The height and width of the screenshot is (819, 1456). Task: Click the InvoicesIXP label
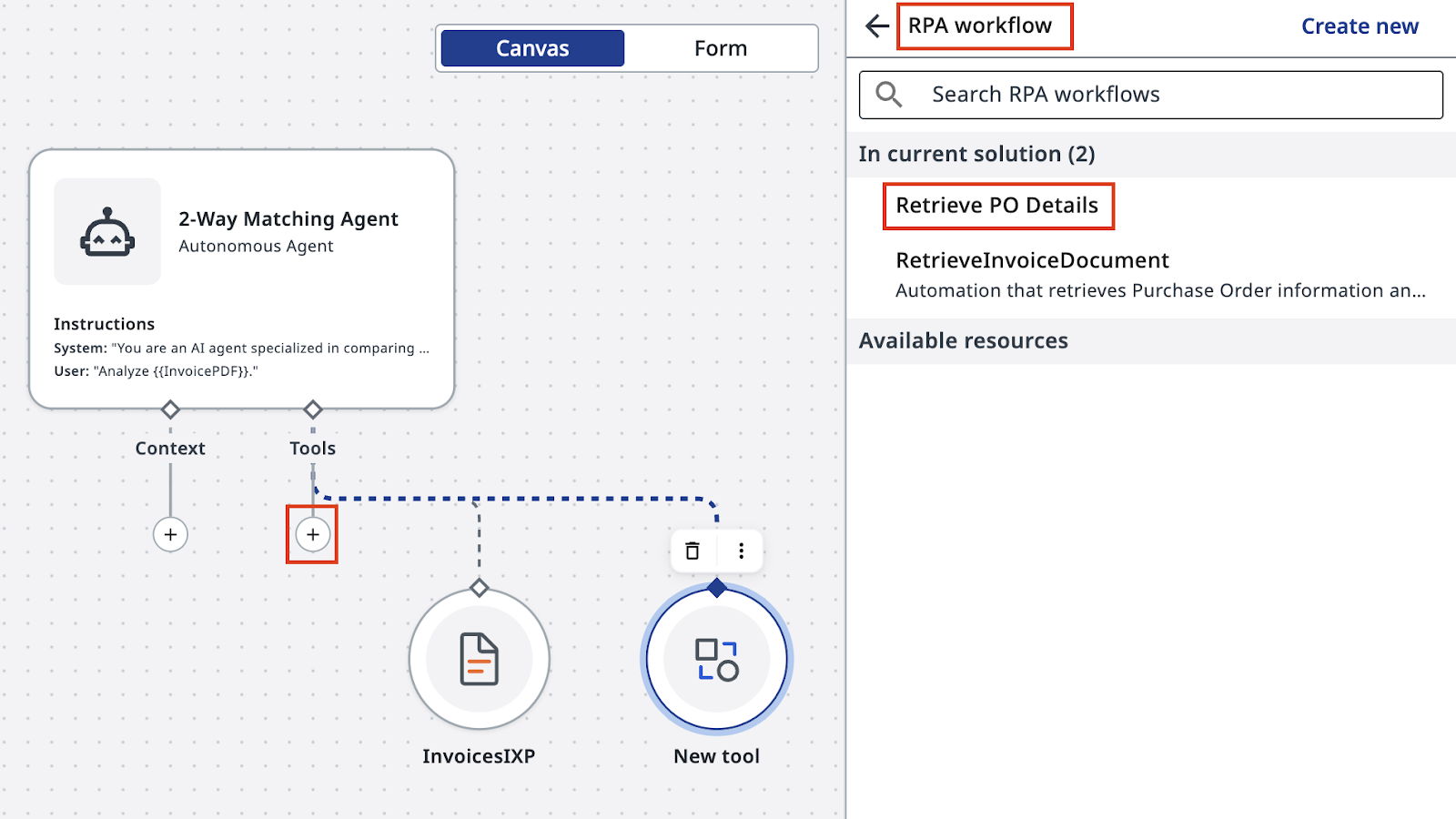(479, 756)
